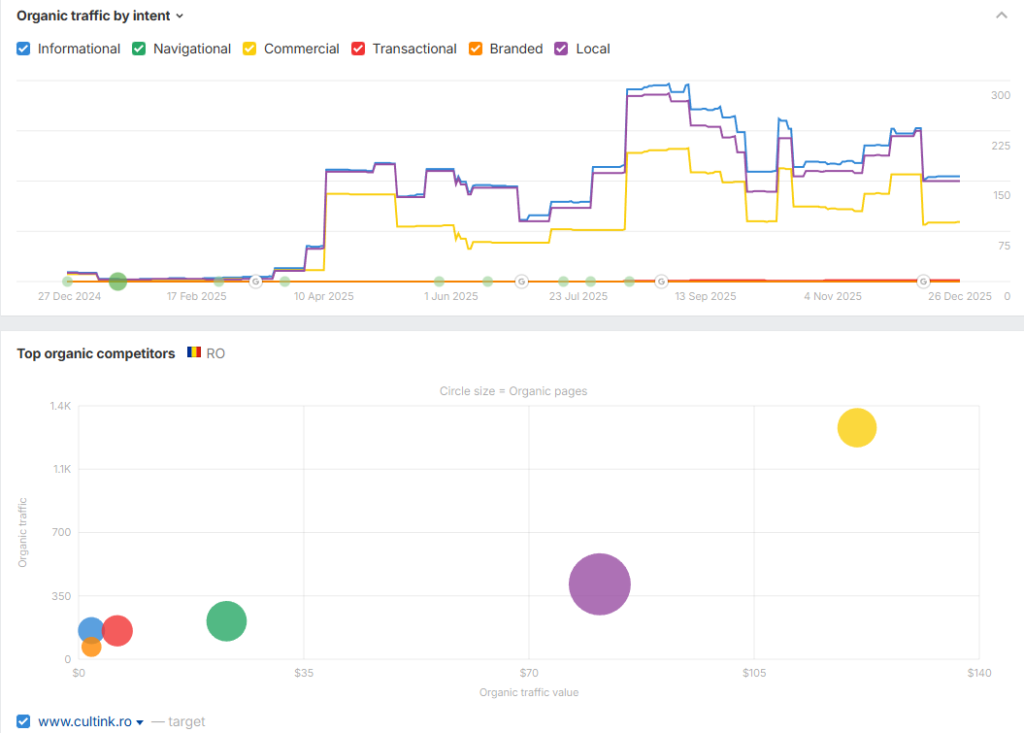Toggle the Transactional checkbox
This screenshot has width=1024, height=733.
point(359,49)
